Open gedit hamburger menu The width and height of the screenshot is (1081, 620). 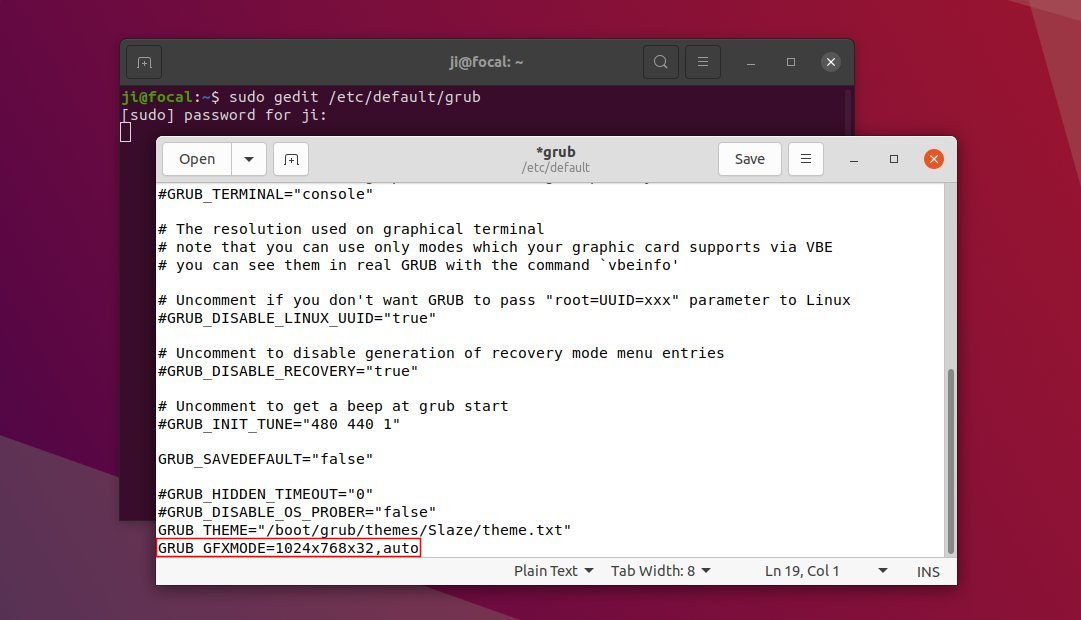(805, 159)
